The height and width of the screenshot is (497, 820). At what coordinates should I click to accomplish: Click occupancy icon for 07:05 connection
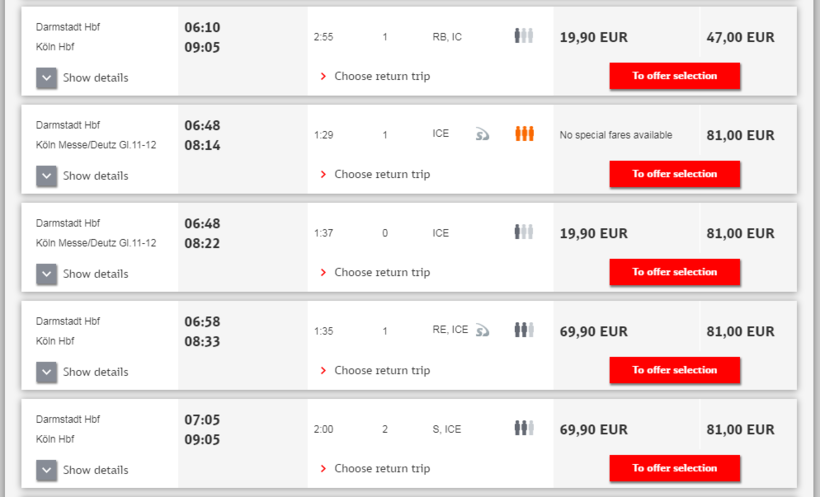tap(524, 428)
